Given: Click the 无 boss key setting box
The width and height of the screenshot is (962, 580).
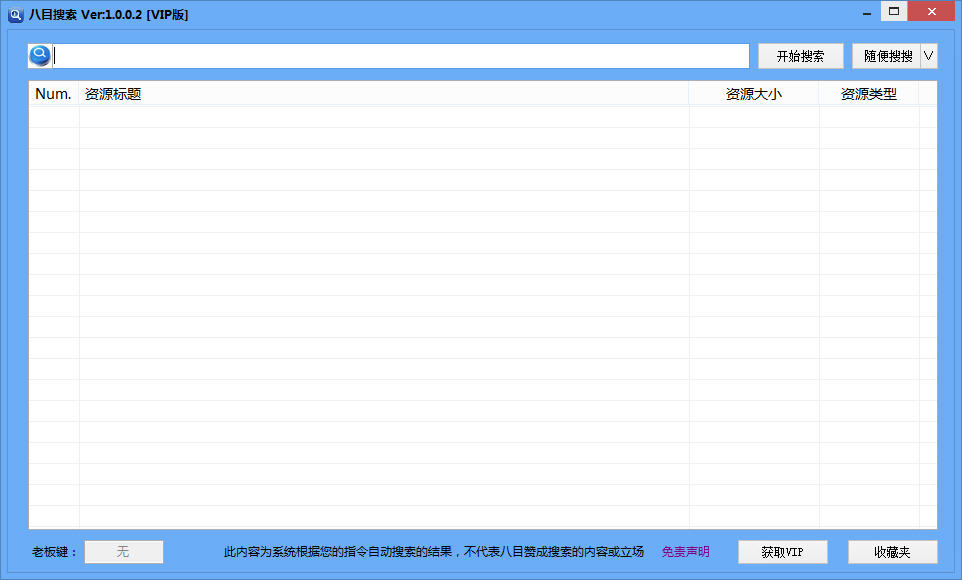Looking at the screenshot, I should tap(123, 551).
